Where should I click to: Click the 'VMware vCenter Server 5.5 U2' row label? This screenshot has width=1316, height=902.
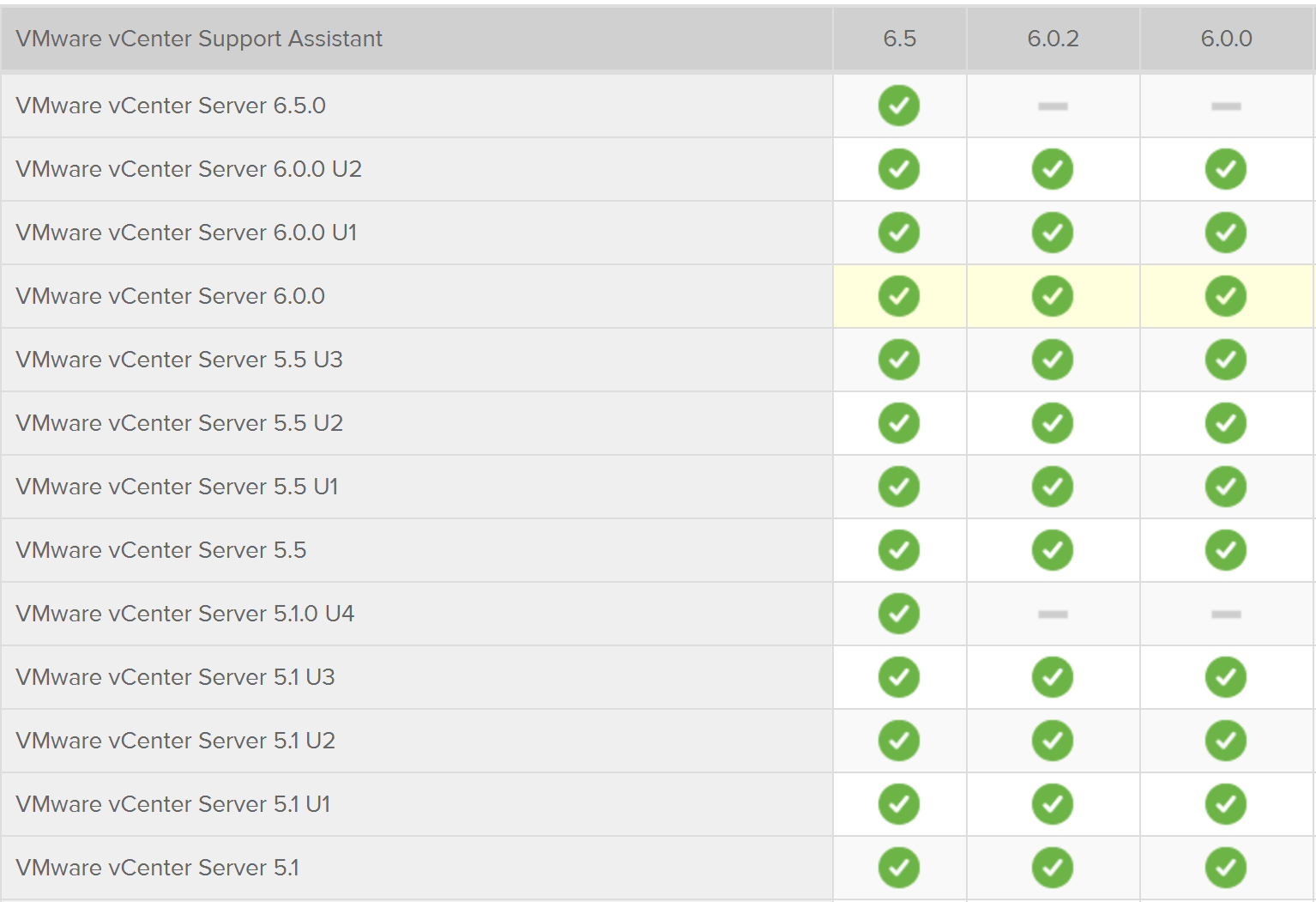pos(179,423)
